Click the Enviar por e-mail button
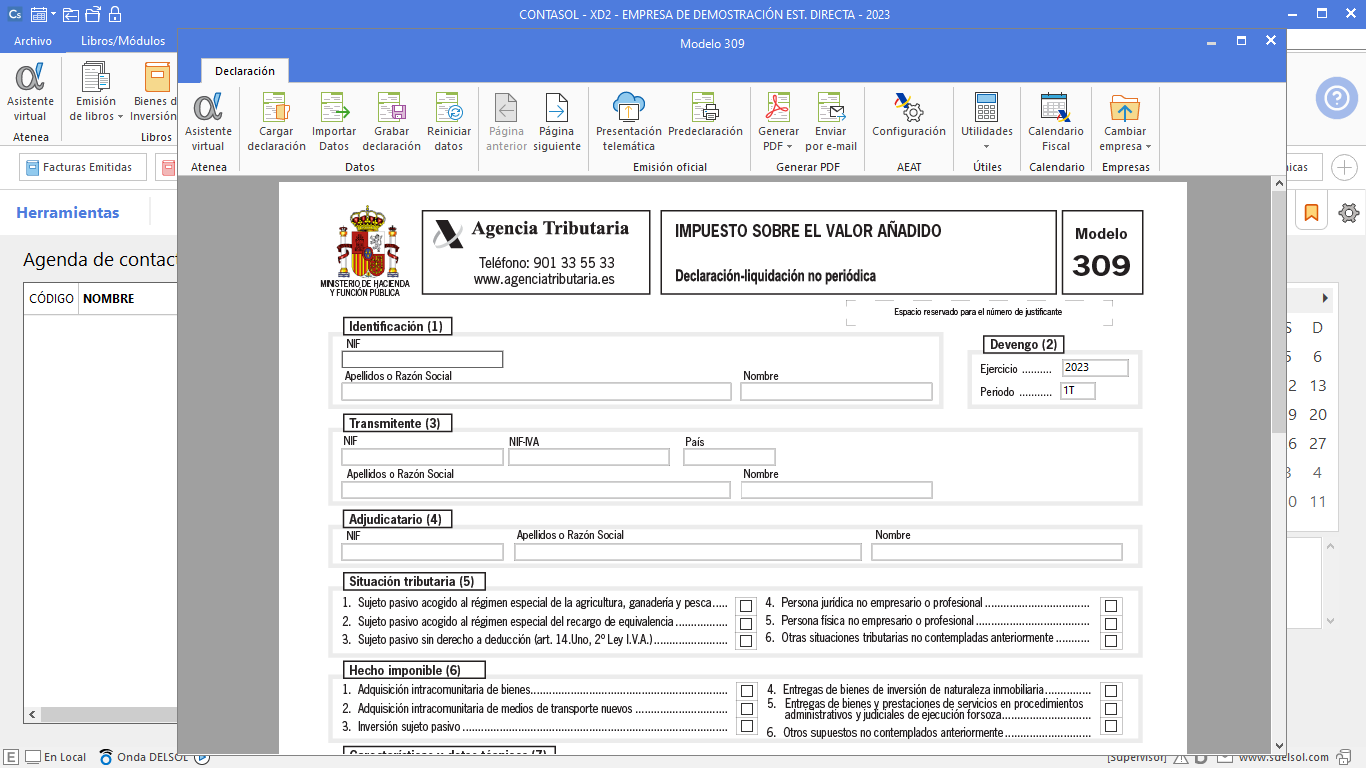This screenshot has width=1366, height=768. 831,122
